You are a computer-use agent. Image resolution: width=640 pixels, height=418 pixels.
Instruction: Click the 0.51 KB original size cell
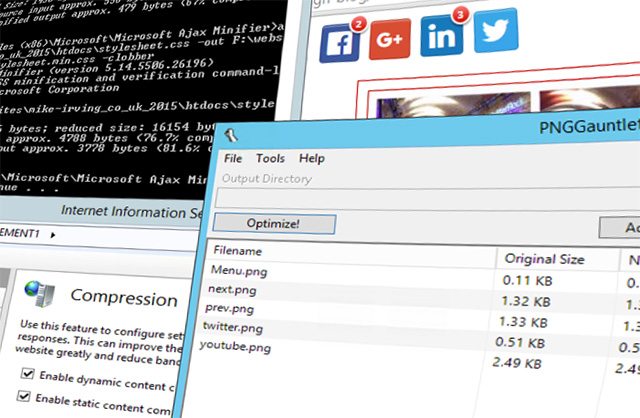pyautogui.click(x=520, y=342)
